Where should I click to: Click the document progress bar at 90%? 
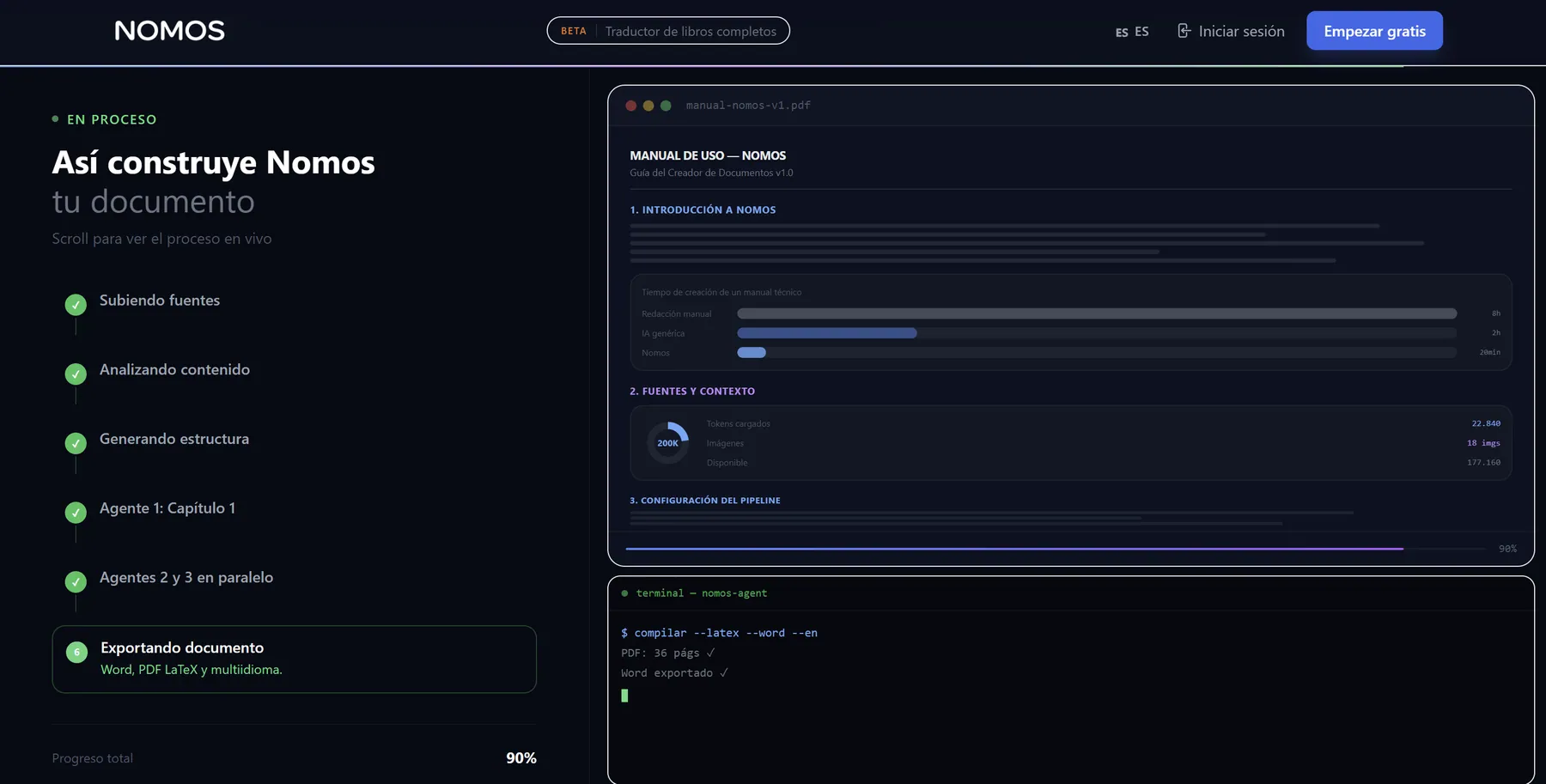coord(1056,549)
